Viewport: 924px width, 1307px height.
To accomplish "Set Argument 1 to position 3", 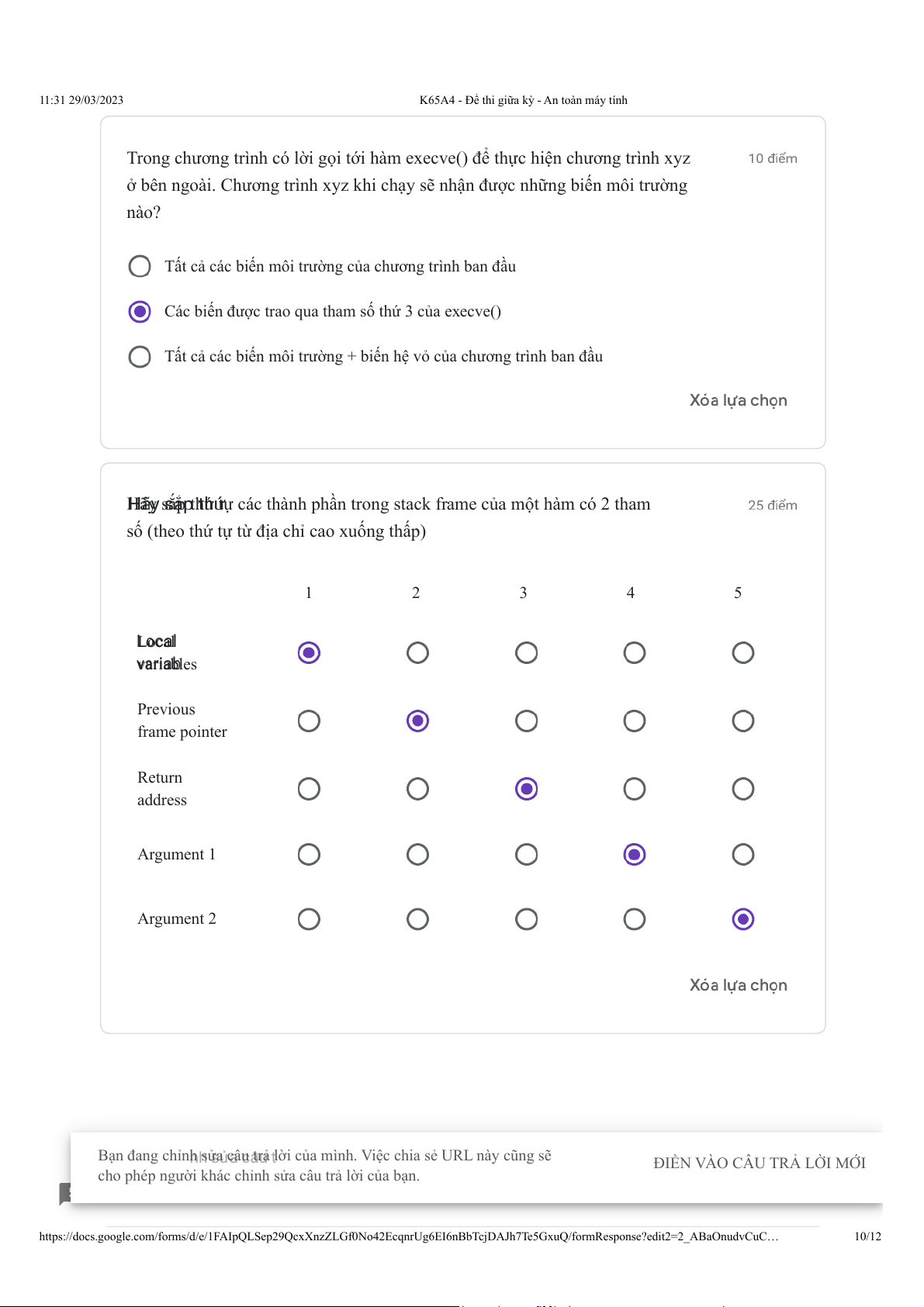I will point(526,855).
